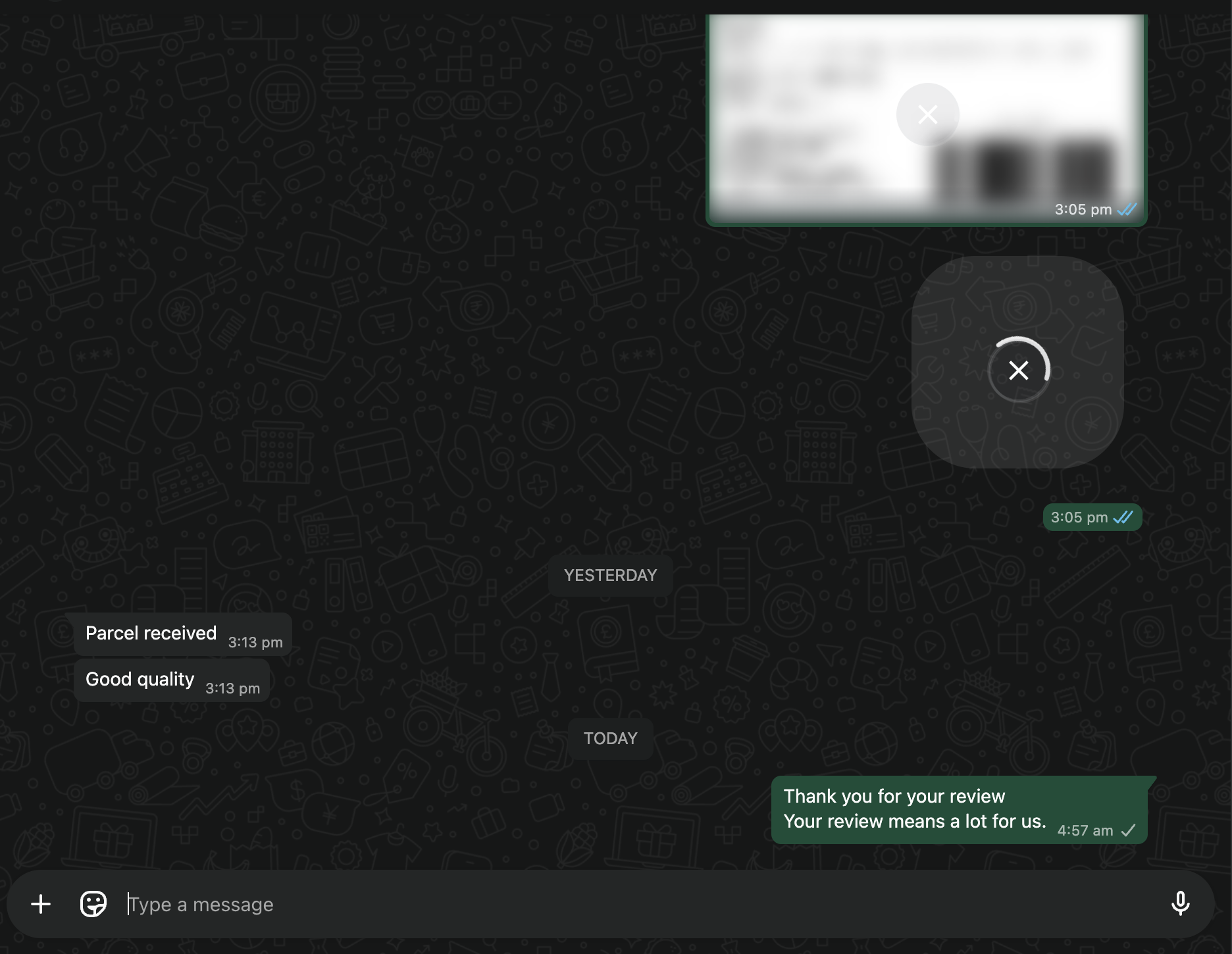Click 3:05 pm timestamp on blurred image
The width and height of the screenshot is (1232, 954).
(1083, 209)
